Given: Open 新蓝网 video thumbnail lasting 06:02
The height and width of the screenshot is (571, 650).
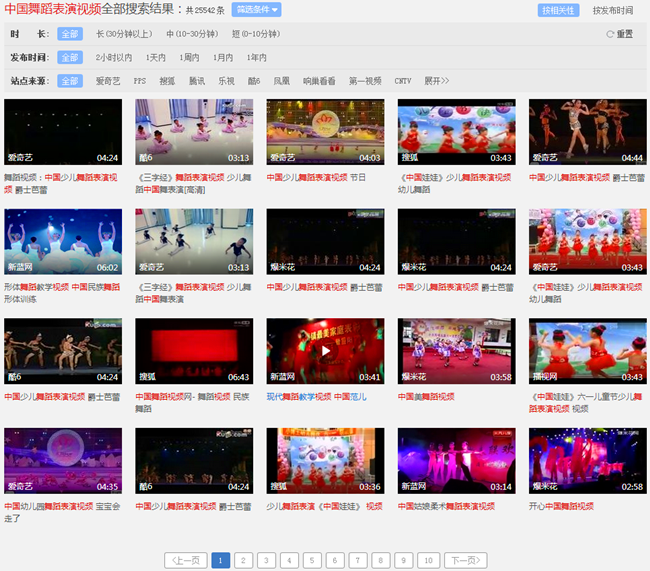Looking at the screenshot, I should tap(63, 241).
